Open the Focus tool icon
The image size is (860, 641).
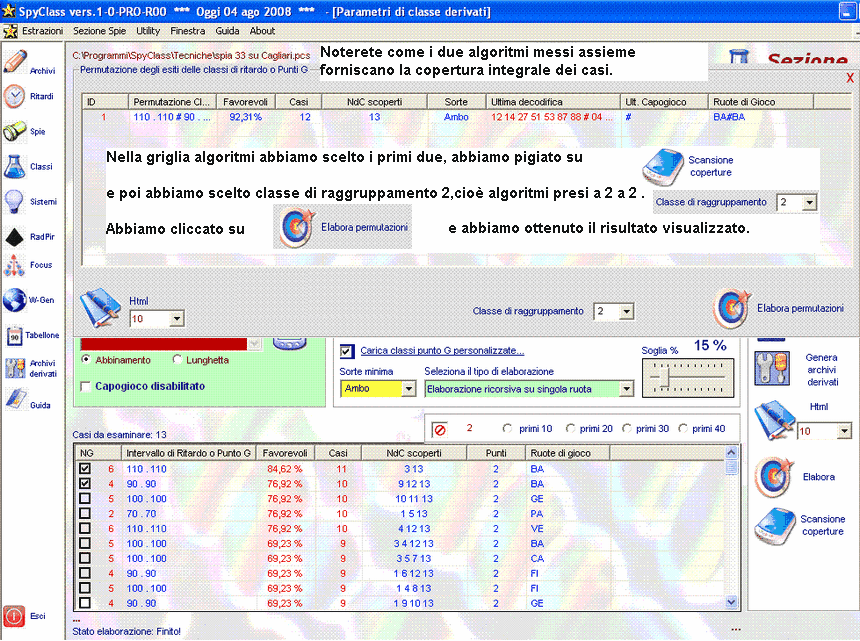[14, 265]
